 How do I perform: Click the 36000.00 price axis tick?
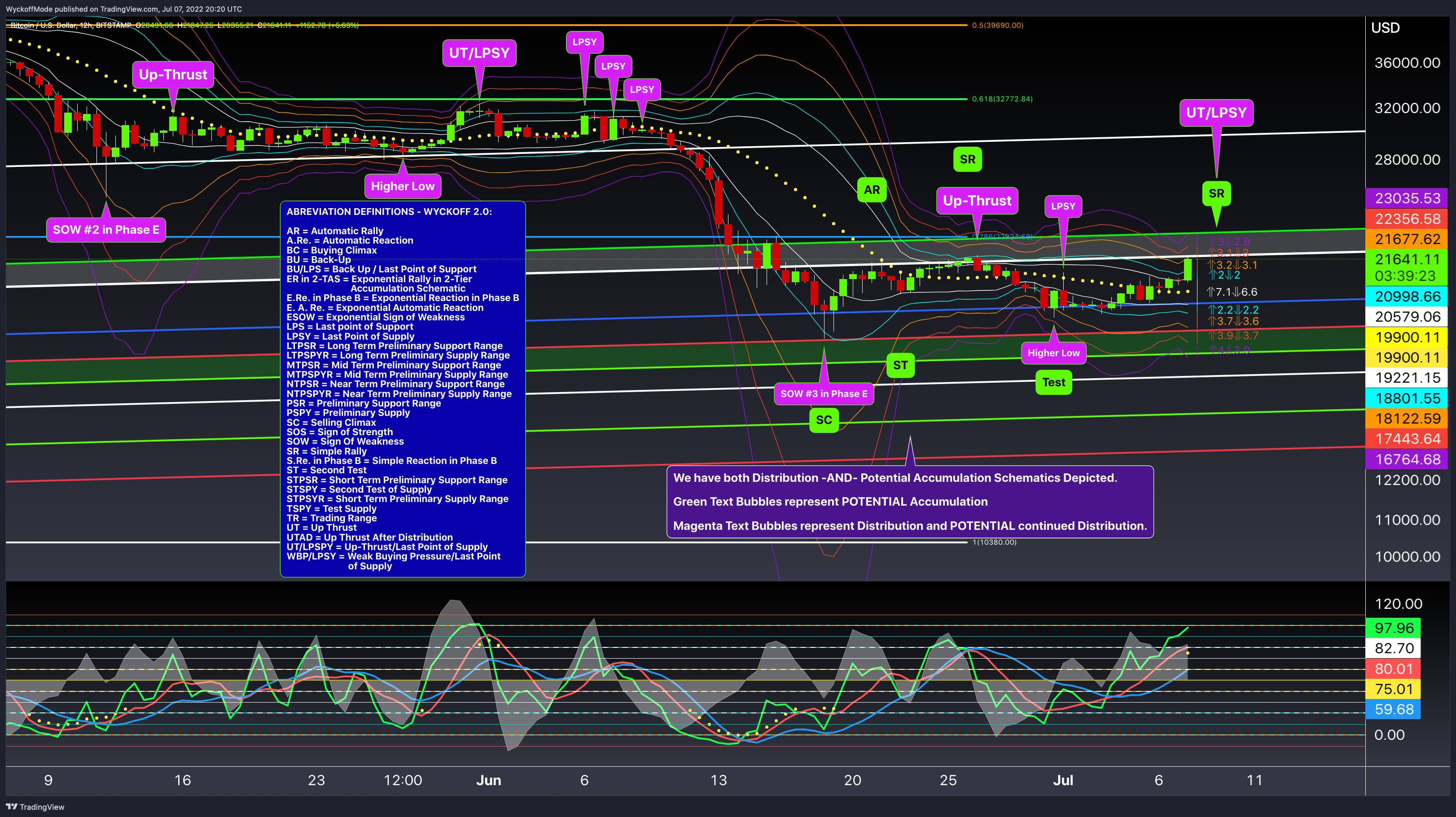click(1407, 63)
